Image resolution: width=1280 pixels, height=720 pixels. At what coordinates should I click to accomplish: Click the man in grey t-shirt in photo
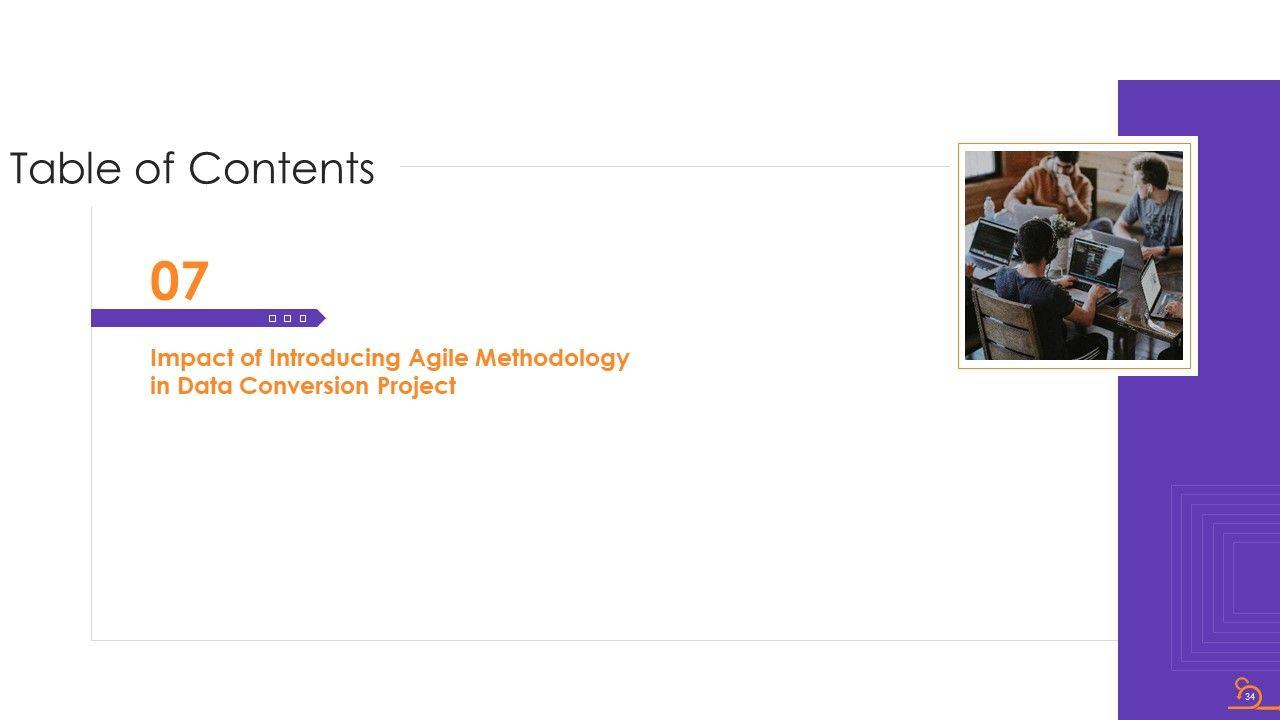[1152, 205]
